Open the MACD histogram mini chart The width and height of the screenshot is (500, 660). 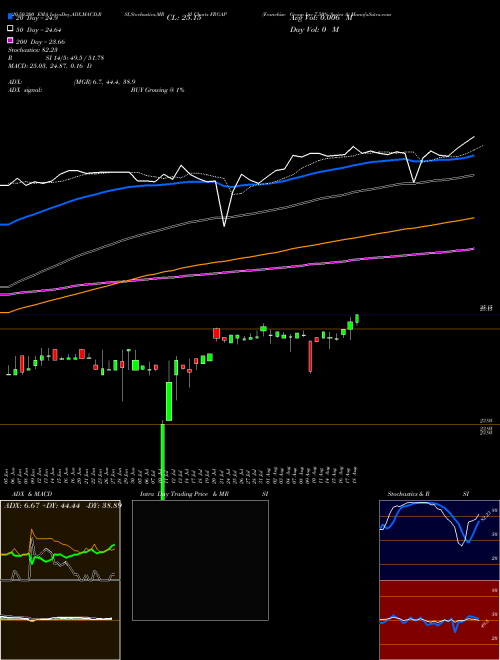point(60,620)
